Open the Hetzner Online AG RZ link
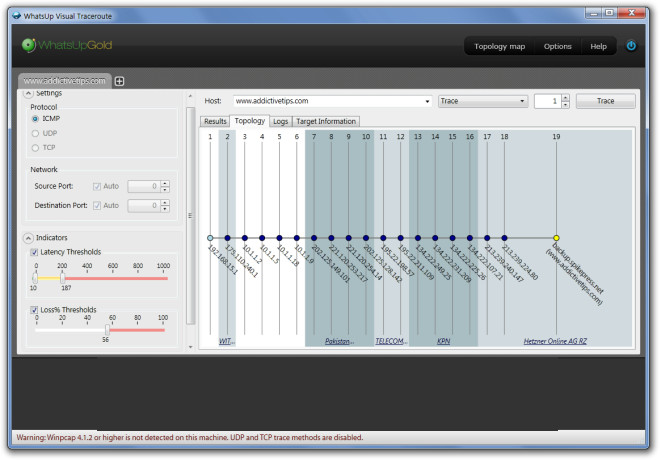 [x=555, y=341]
